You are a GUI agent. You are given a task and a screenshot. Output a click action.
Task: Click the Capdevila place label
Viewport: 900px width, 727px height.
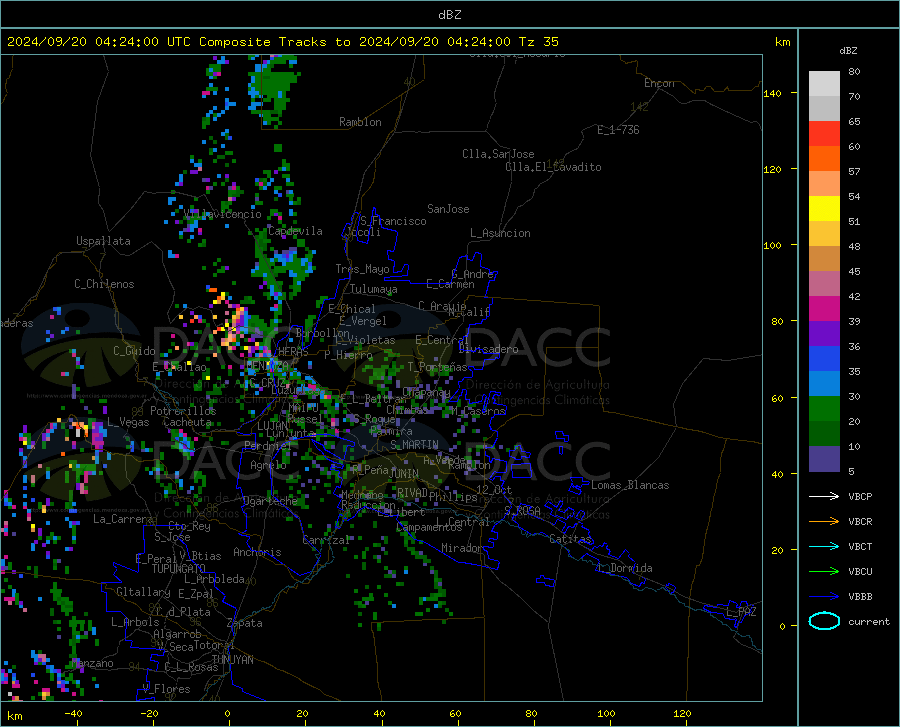point(295,231)
